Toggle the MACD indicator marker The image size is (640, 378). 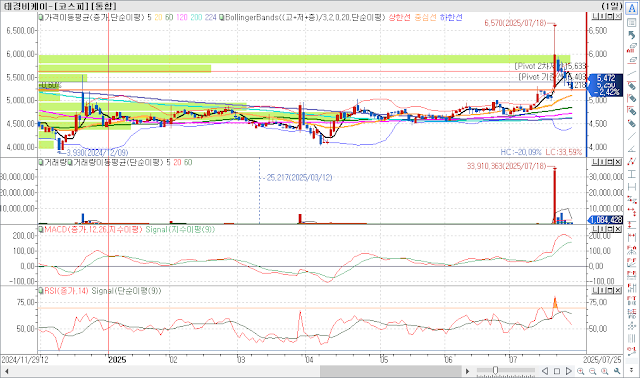tap(41, 229)
